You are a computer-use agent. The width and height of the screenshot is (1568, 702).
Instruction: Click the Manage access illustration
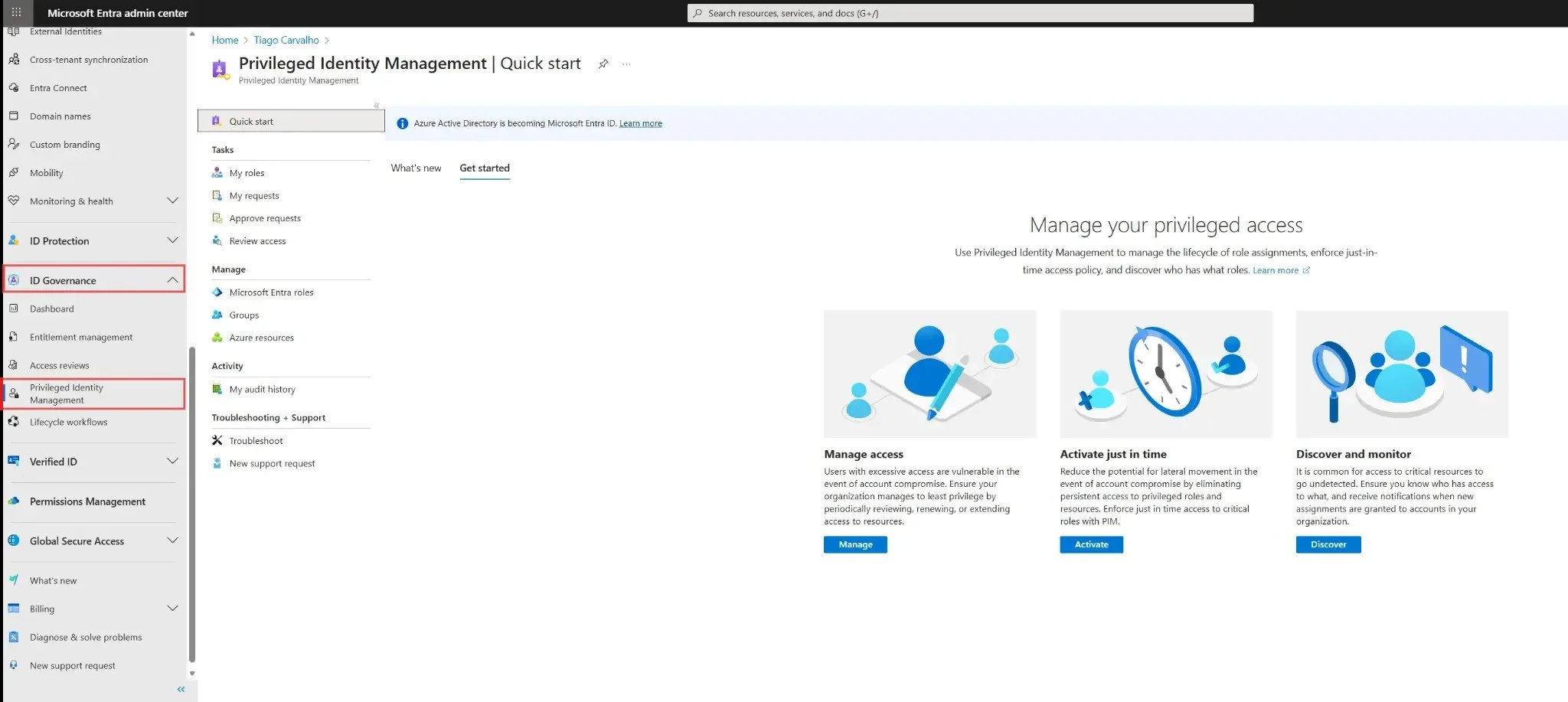click(x=930, y=374)
